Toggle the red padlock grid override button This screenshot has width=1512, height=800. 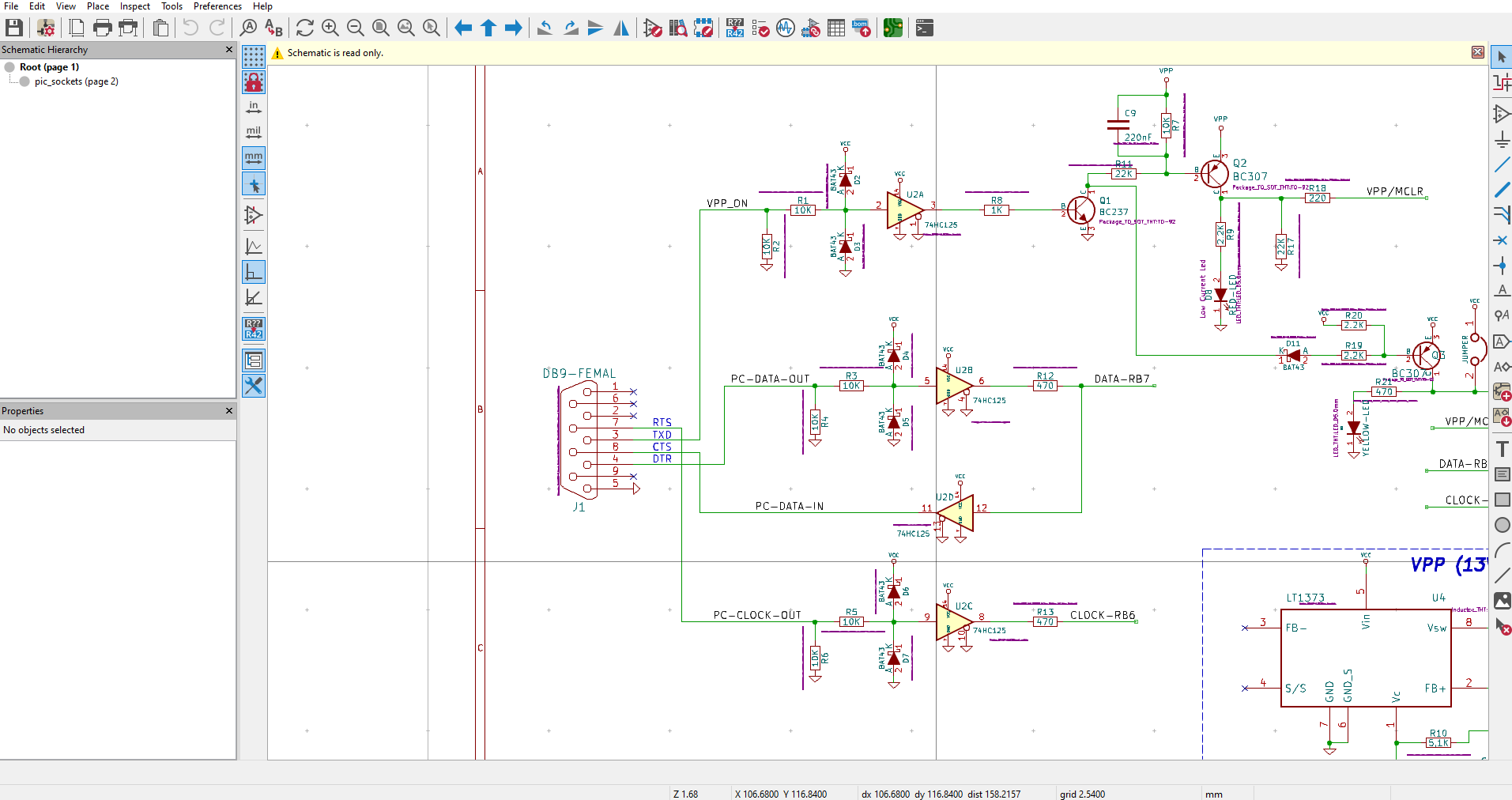pos(254,82)
